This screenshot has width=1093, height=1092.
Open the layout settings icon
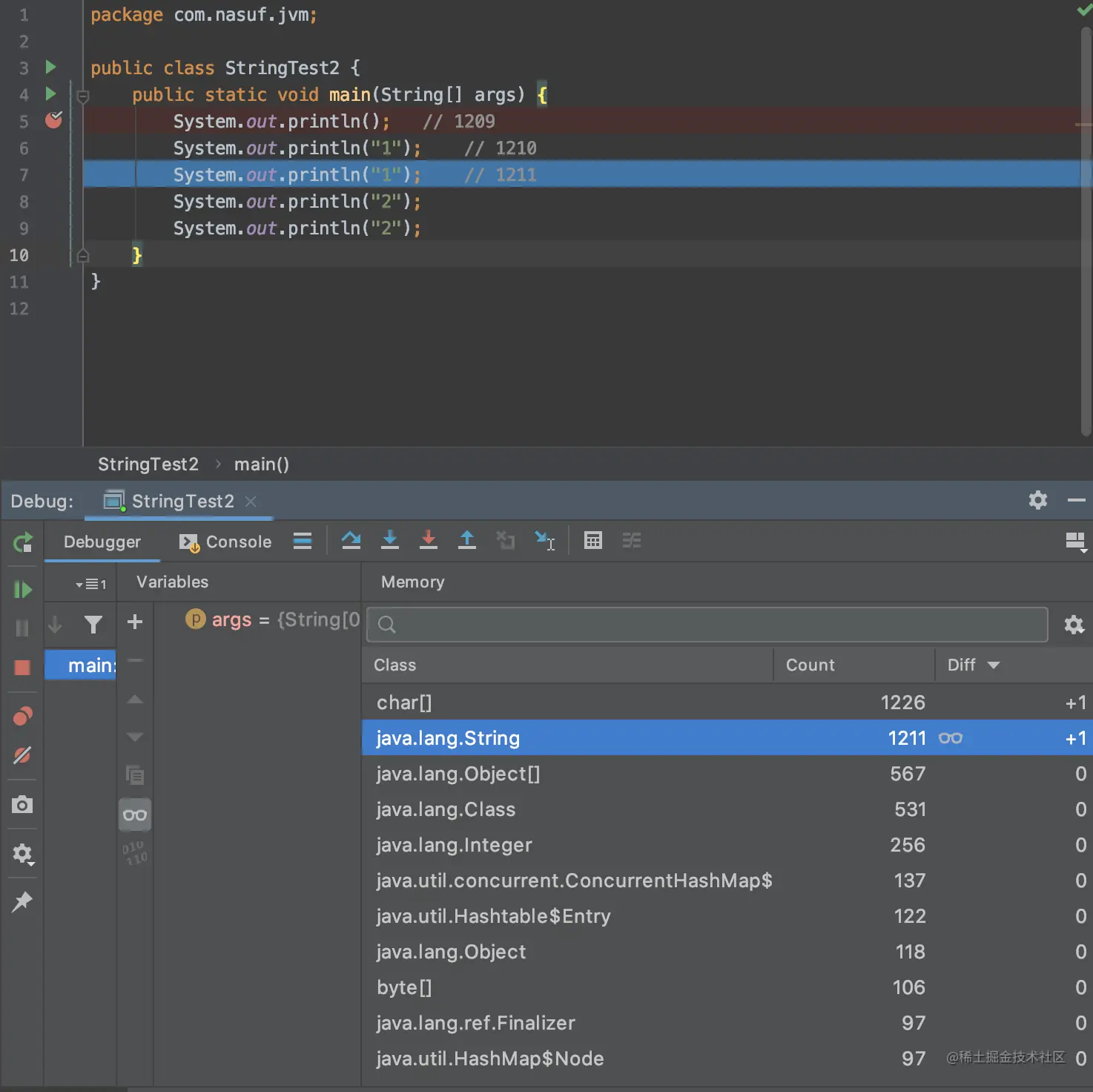click(x=1076, y=542)
